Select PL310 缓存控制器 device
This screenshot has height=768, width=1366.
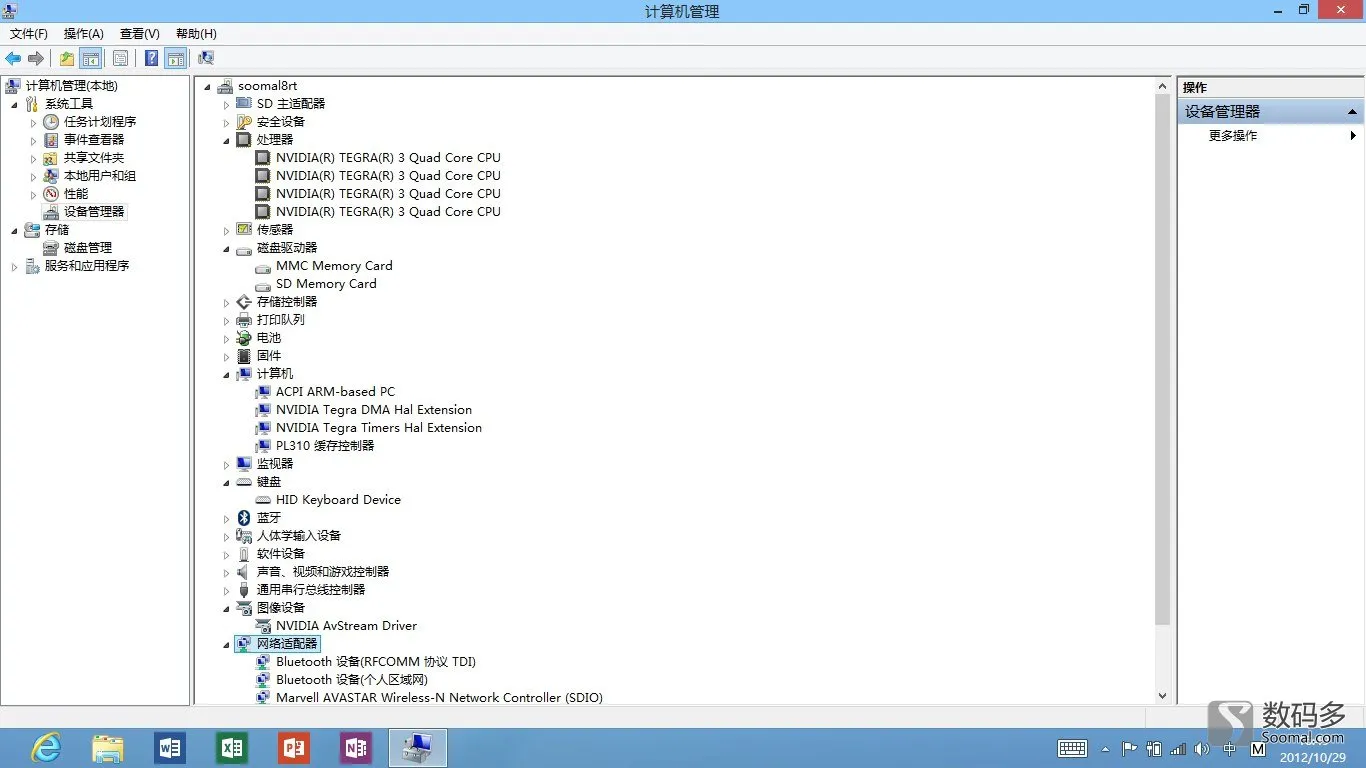pos(325,446)
